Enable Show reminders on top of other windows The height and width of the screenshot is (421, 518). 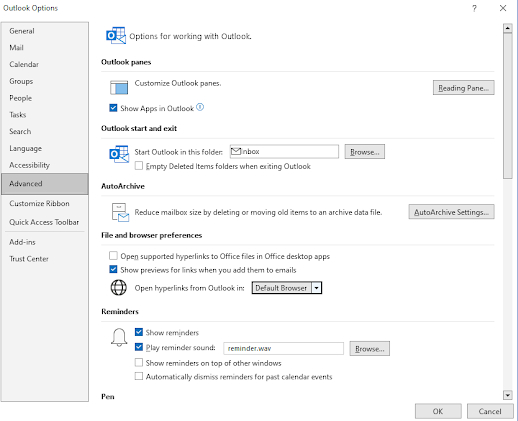point(139,362)
